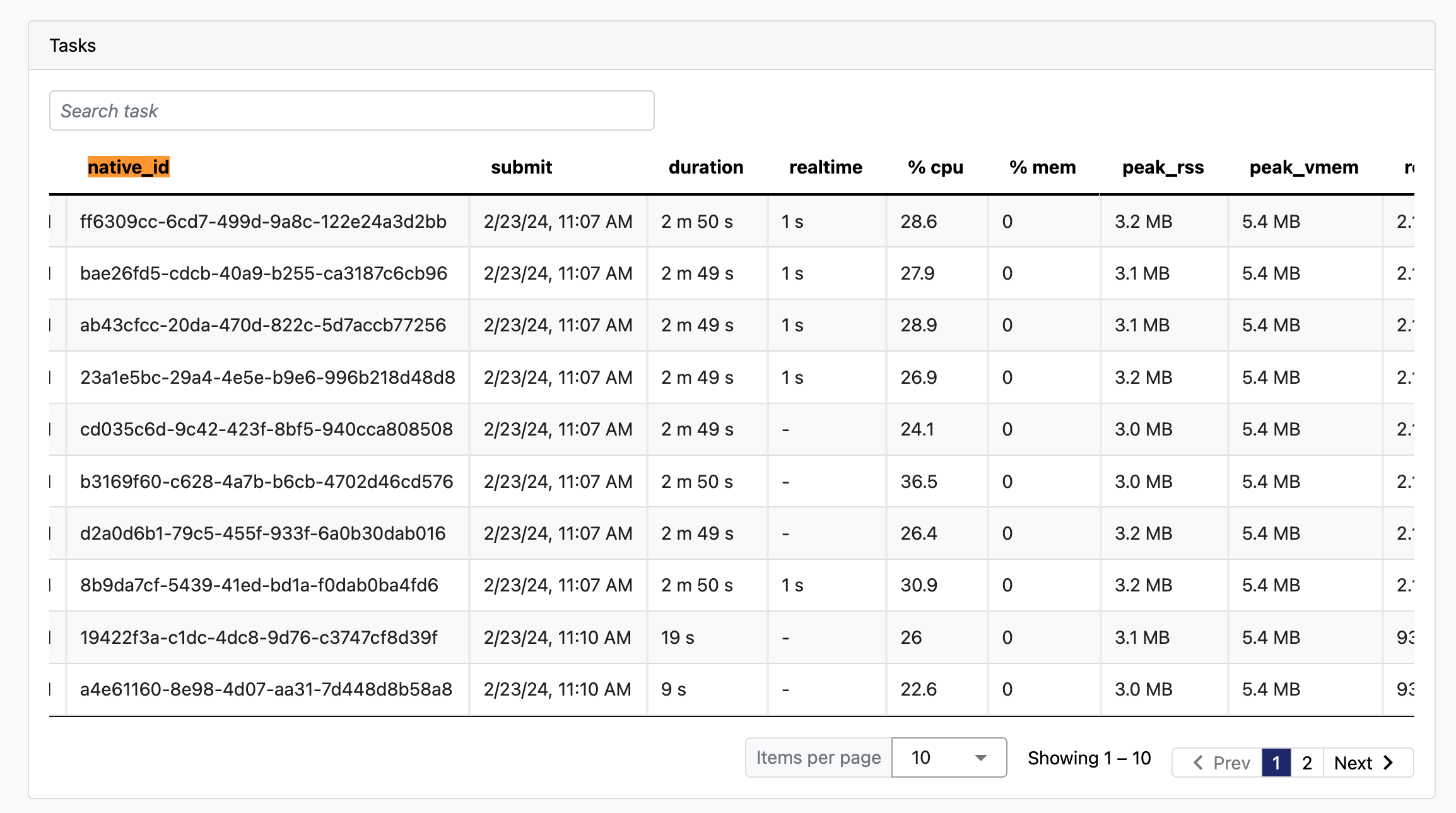Screen dimensions: 1456x813
Task: Select page 1 in pagination
Action: [1276, 763]
